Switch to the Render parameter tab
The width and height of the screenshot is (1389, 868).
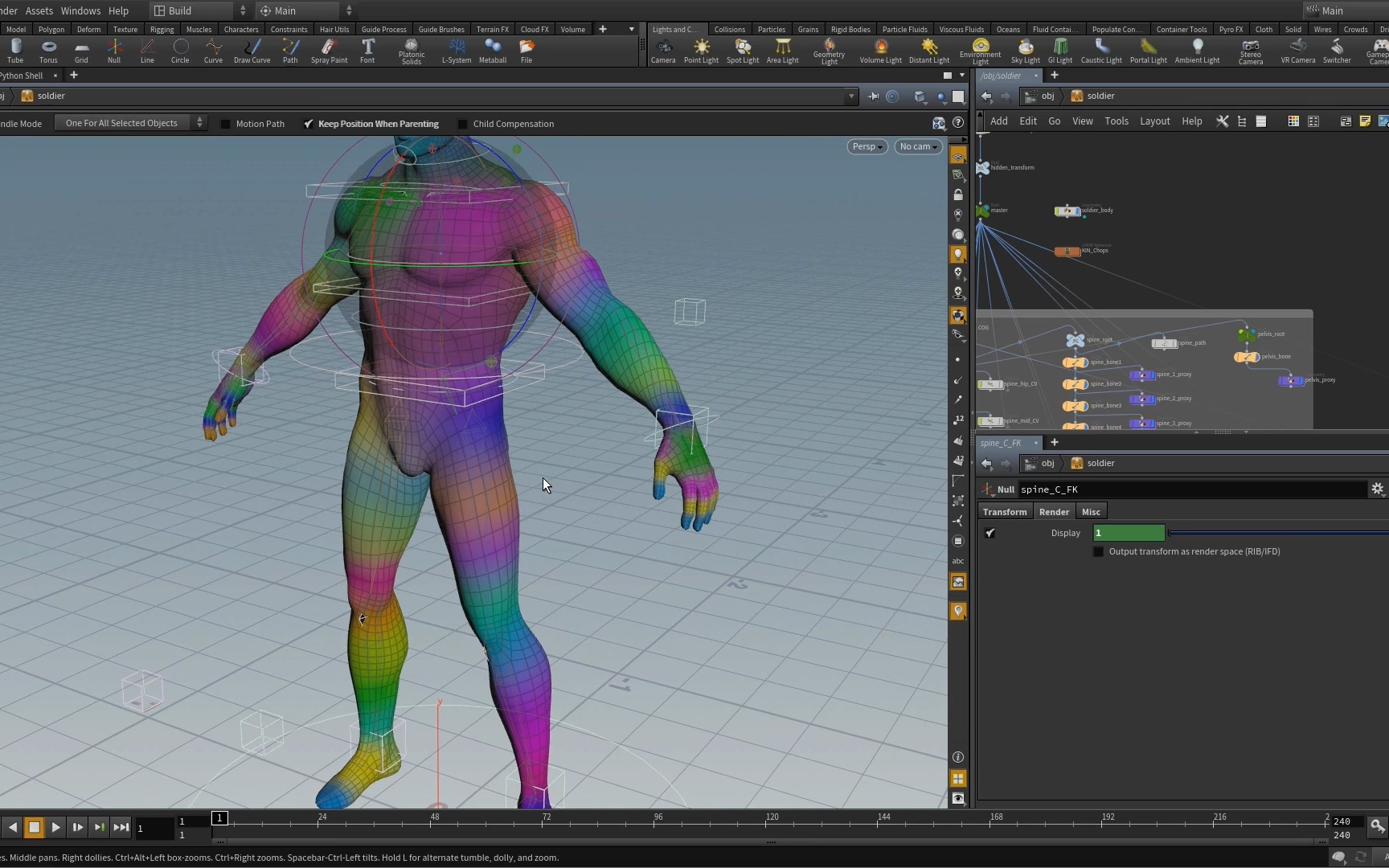tap(1054, 512)
